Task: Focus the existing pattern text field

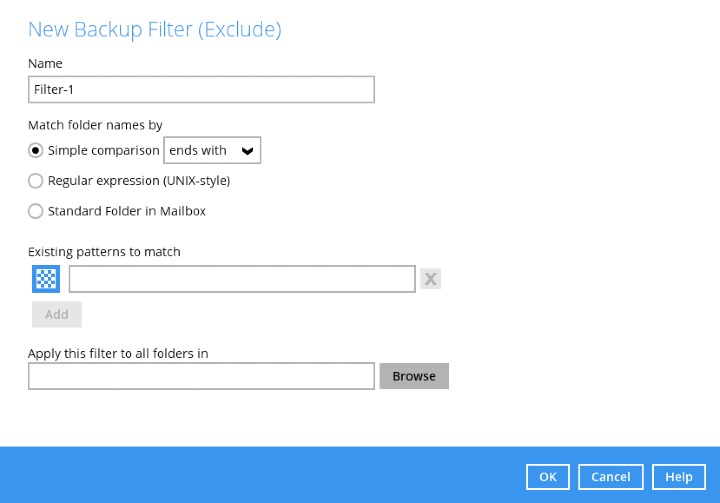Action: pyautogui.click(x=241, y=279)
